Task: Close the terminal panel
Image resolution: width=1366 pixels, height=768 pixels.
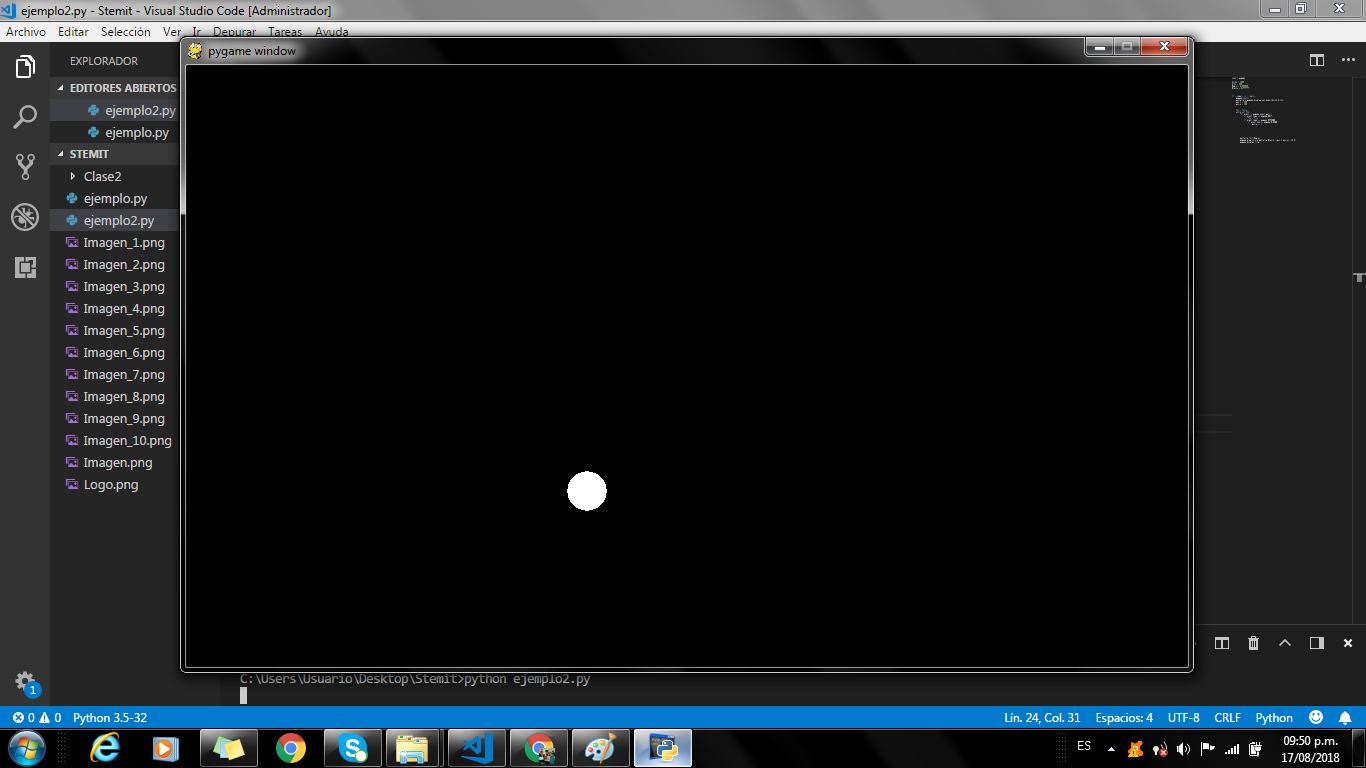Action: click(x=1348, y=643)
